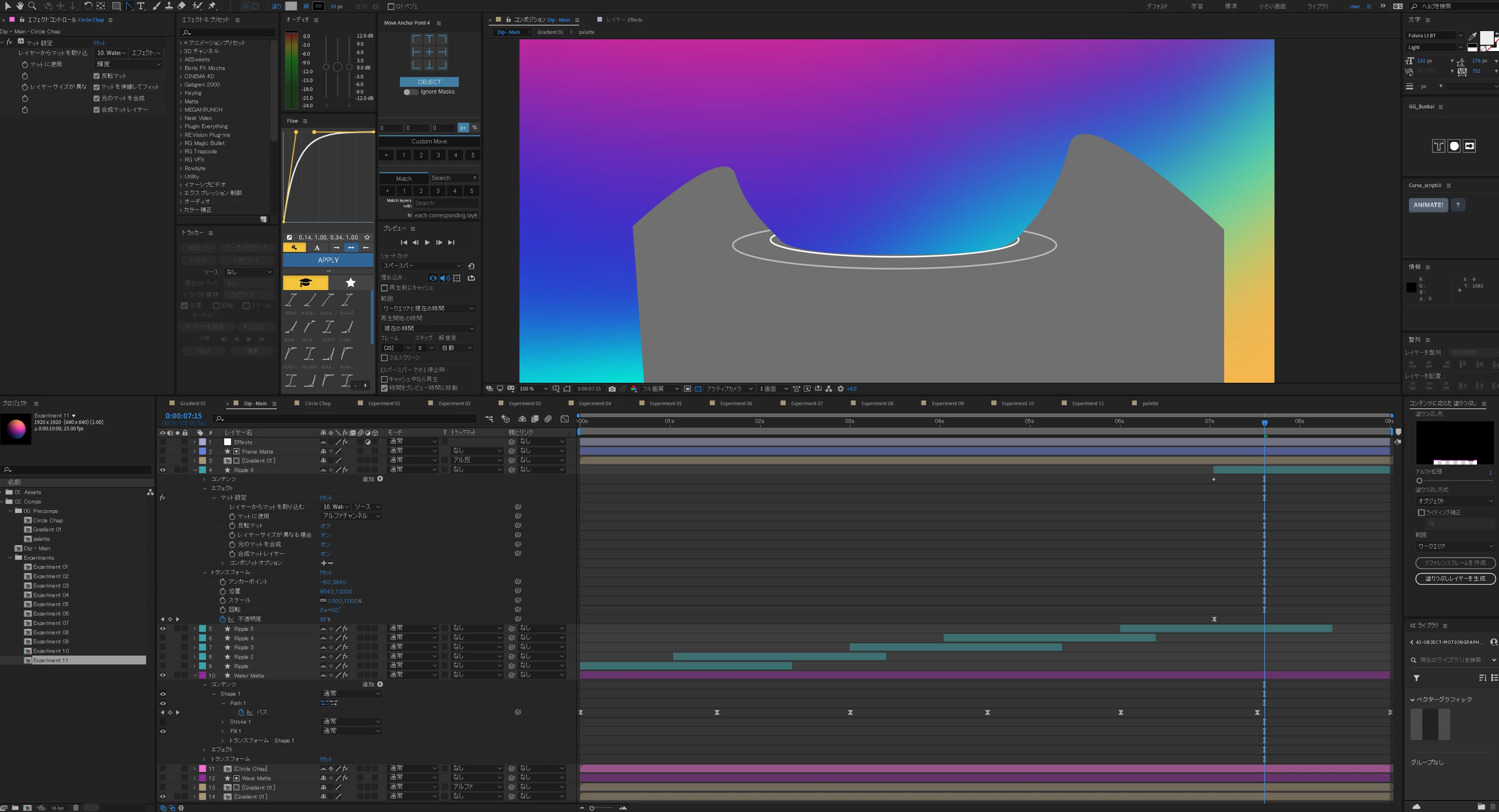This screenshot has width=1499, height=812.
Task: Enable the RotoBezier checkbox
Action: coord(391,6)
